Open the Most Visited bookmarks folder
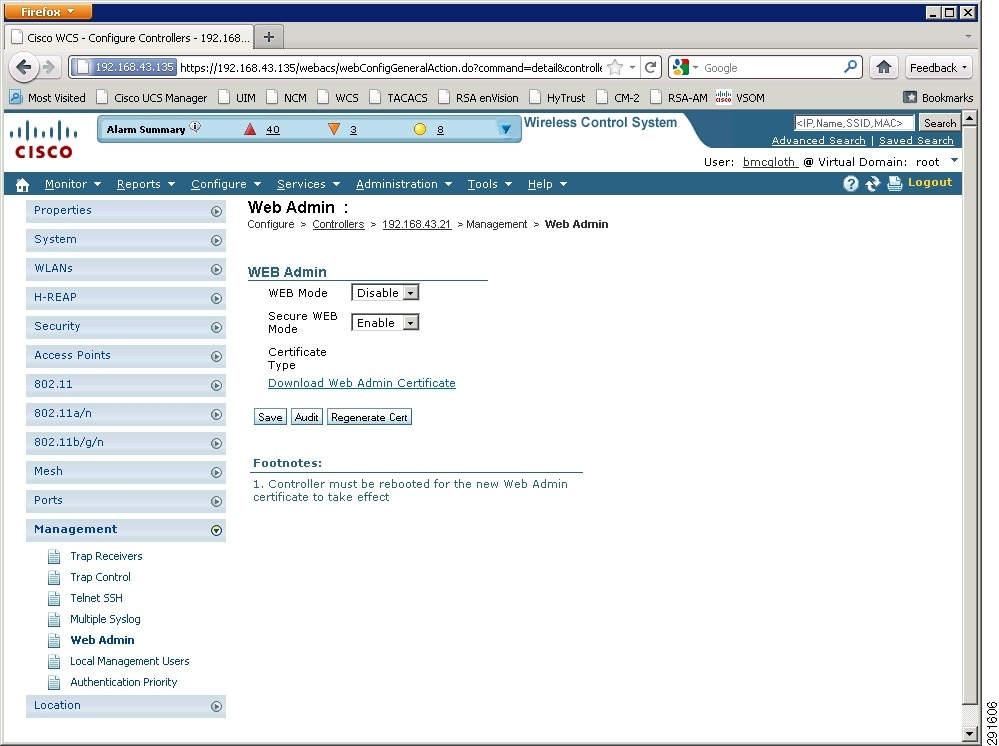Viewport: 999px width, 746px height. tap(47, 97)
